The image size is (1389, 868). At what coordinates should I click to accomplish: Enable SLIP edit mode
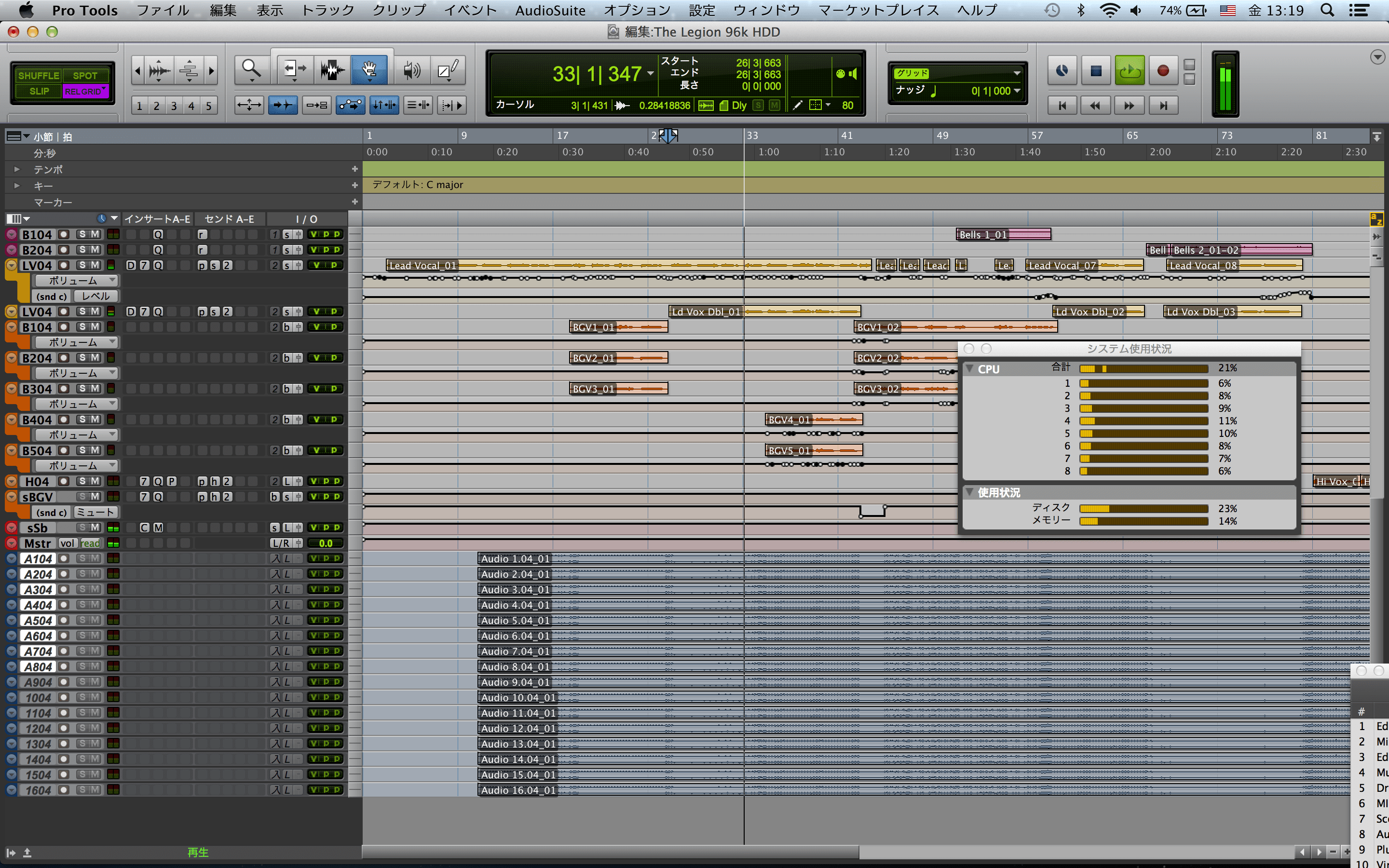pyautogui.click(x=39, y=91)
